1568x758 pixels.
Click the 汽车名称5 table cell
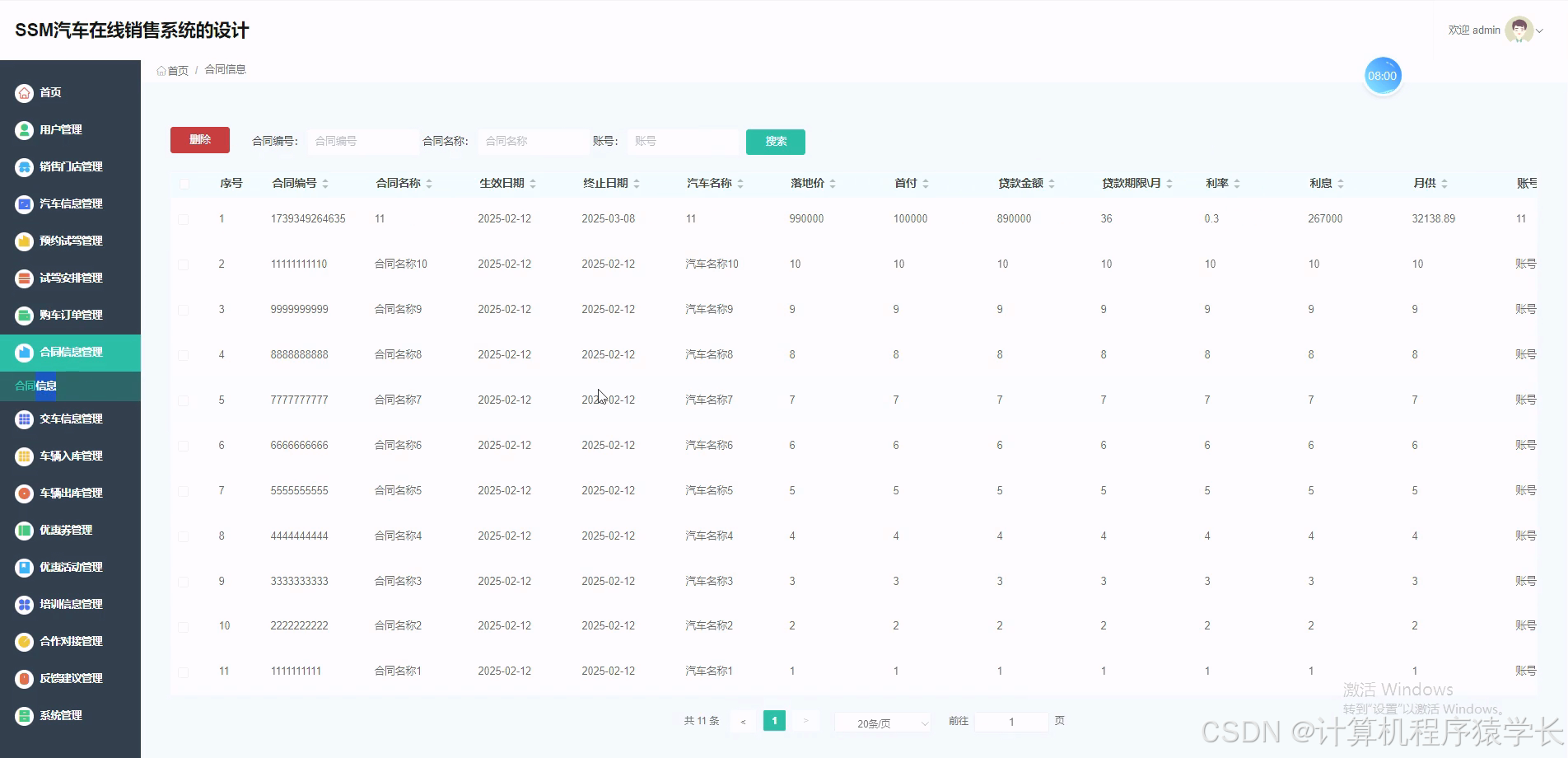(709, 491)
